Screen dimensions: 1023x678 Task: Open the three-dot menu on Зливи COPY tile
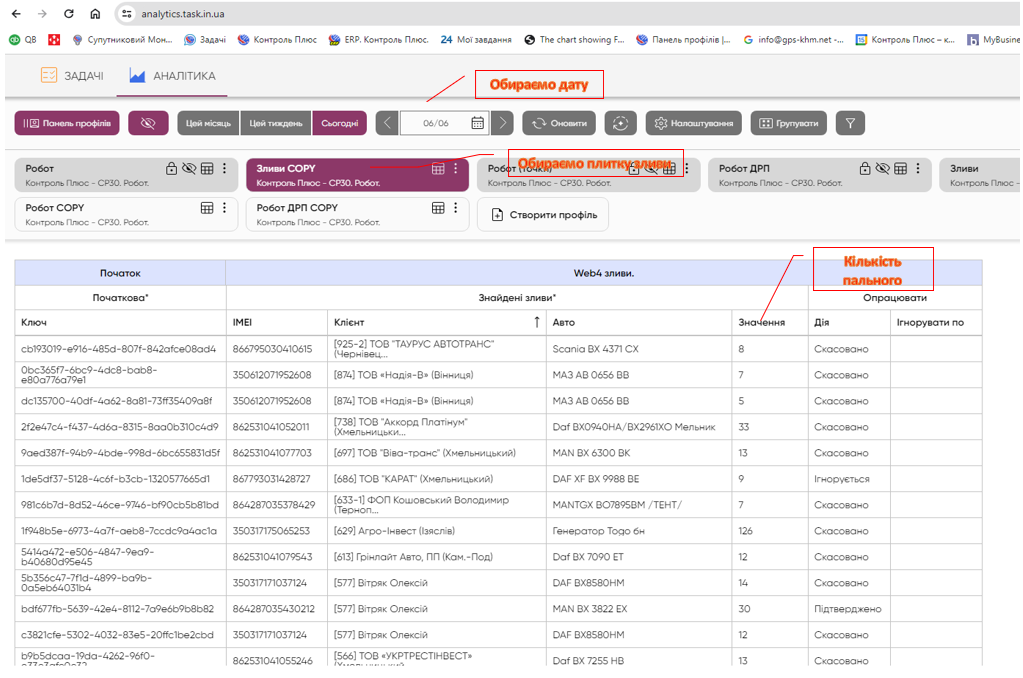click(x=455, y=168)
